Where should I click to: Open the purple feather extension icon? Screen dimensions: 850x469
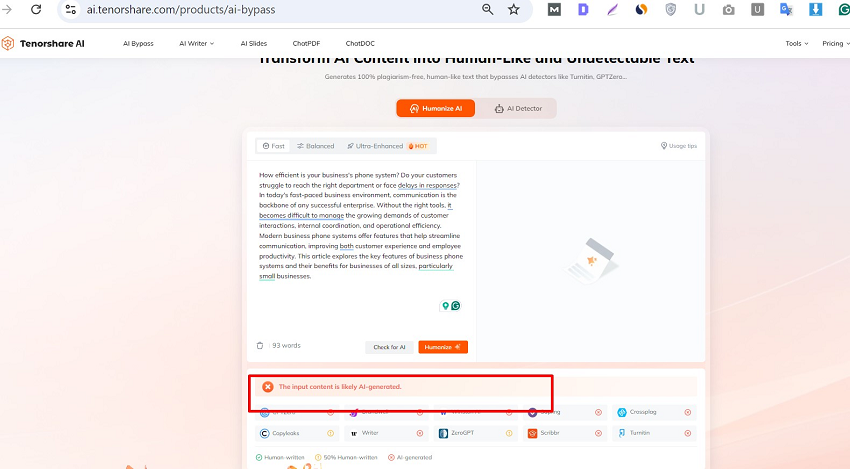coord(613,9)
